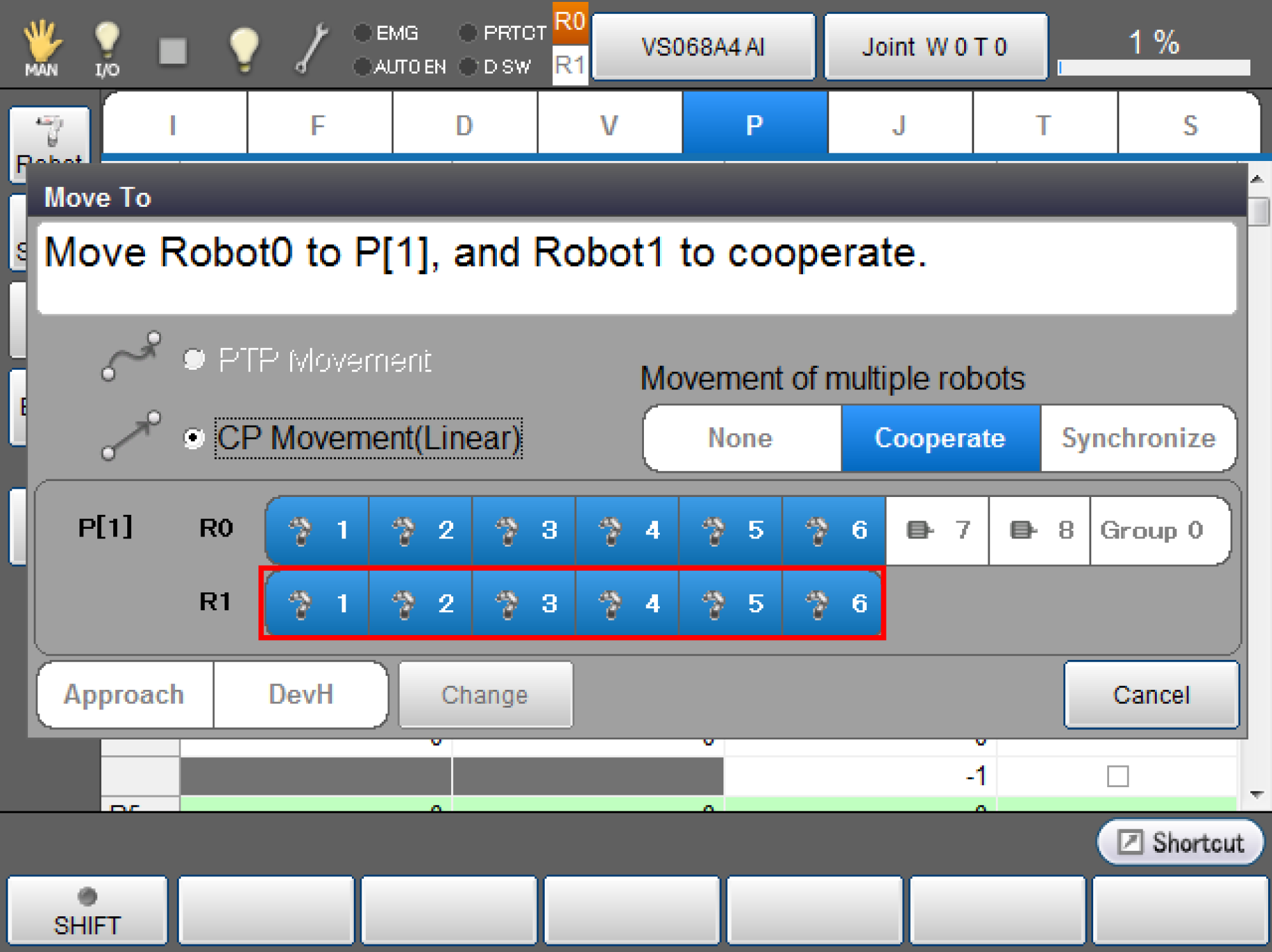Image resolution: width=1272 pixels, height=952 pixels.
Task: Open the VS068A4 AI robot selector
Action: 703,47
